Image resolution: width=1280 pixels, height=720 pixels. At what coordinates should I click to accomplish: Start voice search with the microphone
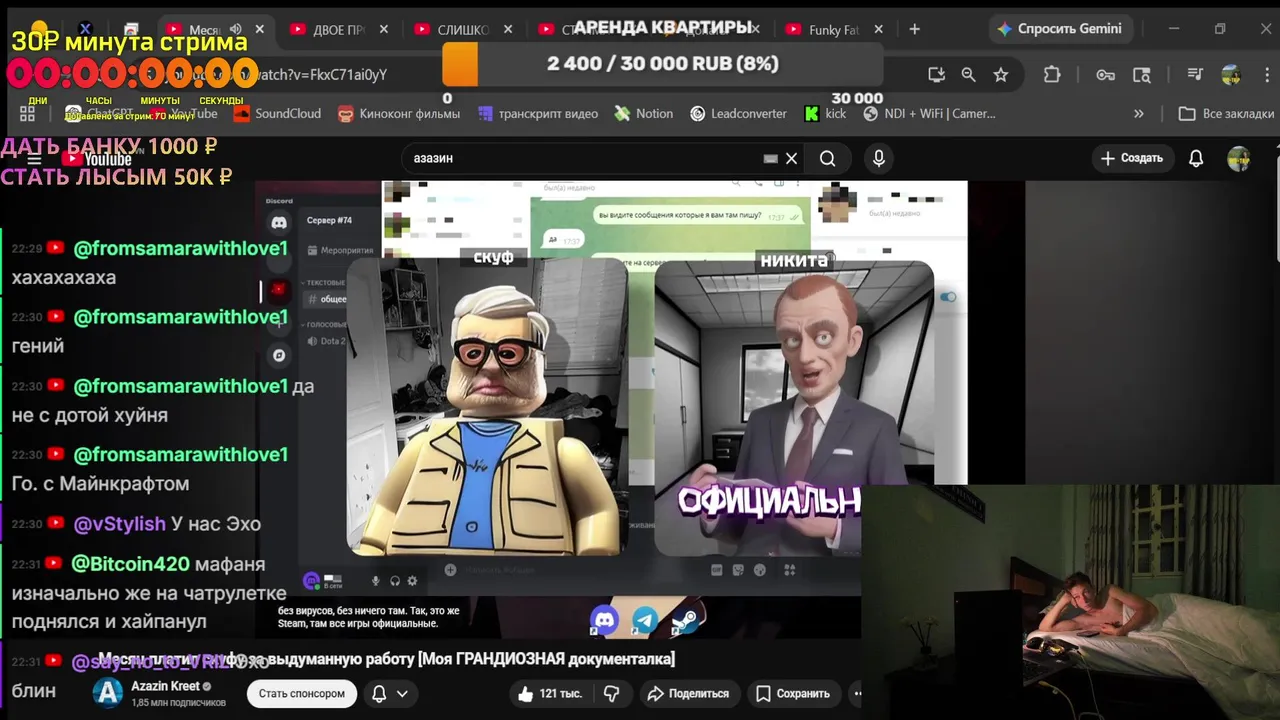(878, 158)
